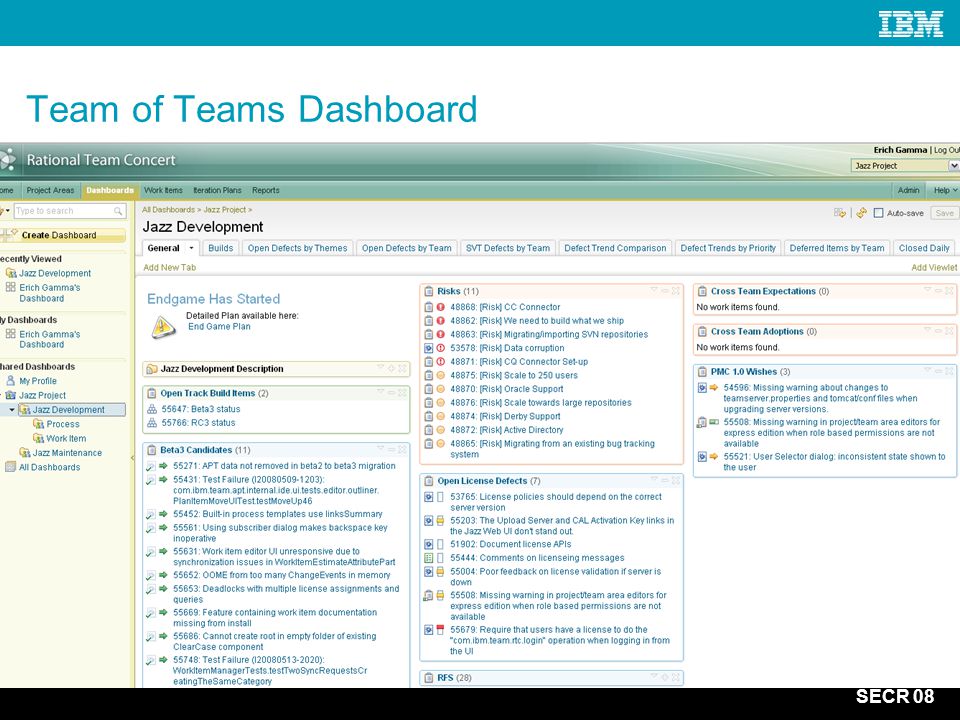Click the Risks viewlet header icon
The height and width of the screenshot is (720, 960).
(x=429, y=291)
